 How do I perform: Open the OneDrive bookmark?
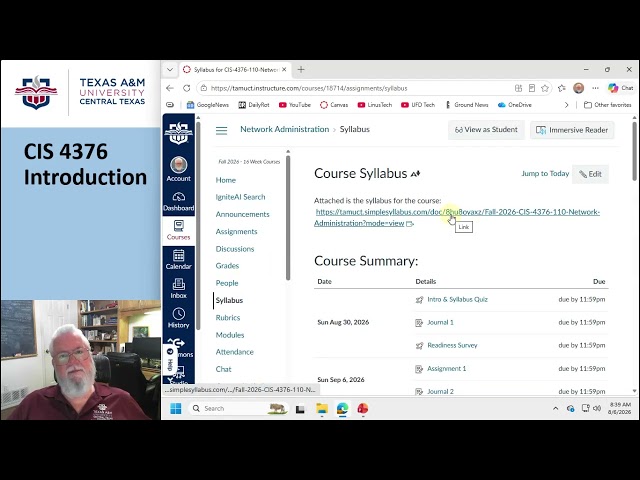(x=515, y=105)
